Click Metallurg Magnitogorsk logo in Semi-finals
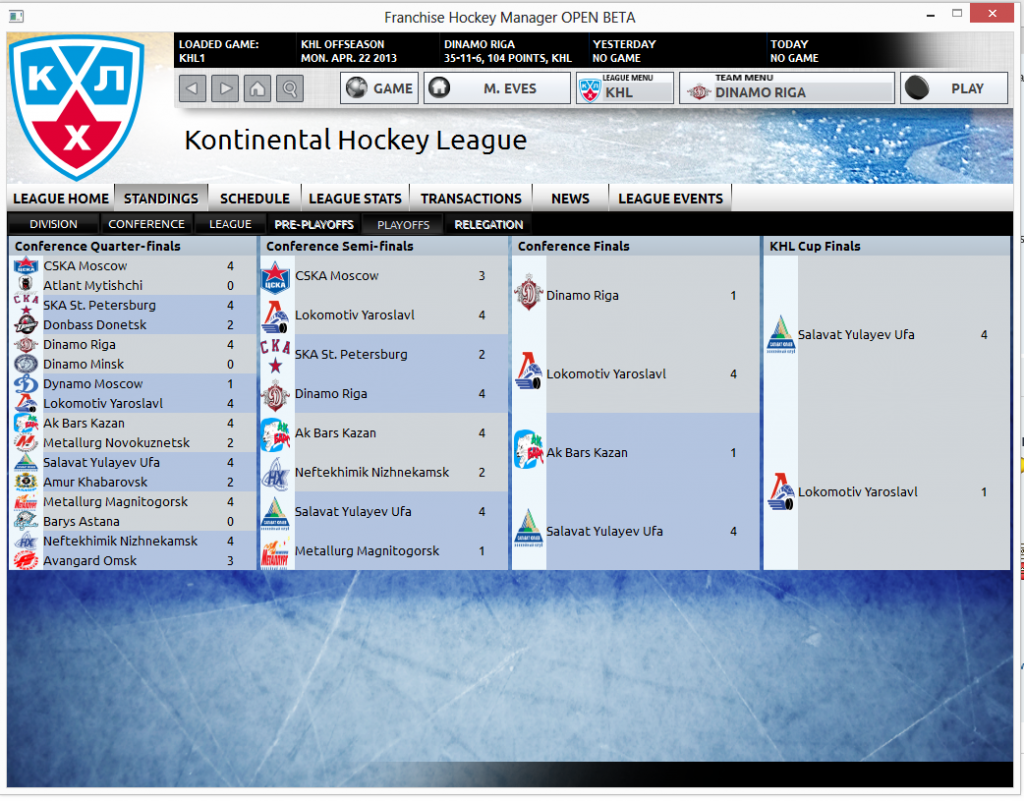The image size is (1024, 801). click(276, 552)
